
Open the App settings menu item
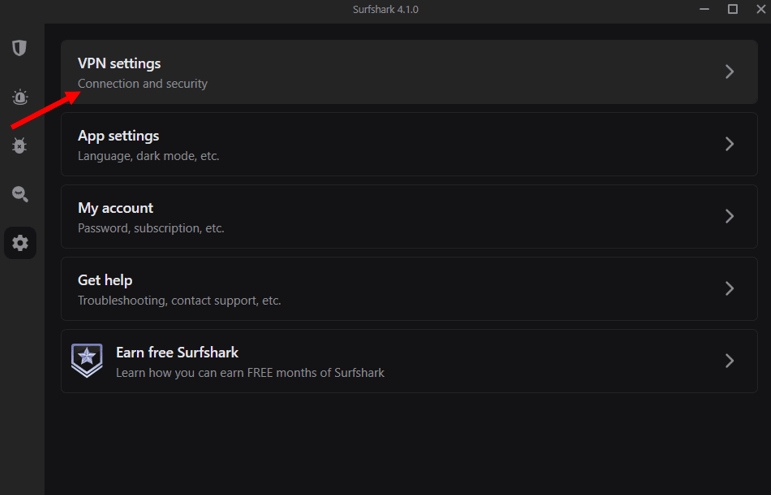pyautogui.click(x=118, y=136)
